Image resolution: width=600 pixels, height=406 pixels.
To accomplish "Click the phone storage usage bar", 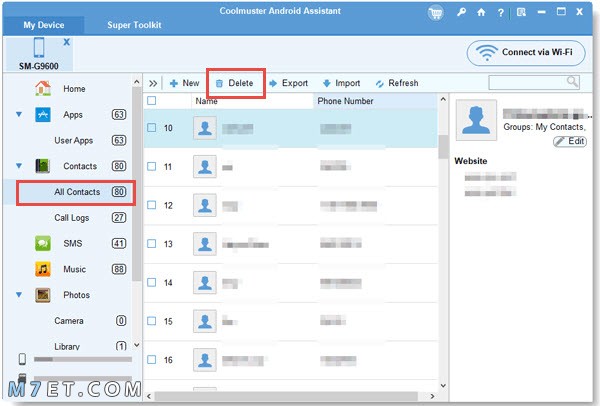I will pos(83,359).
